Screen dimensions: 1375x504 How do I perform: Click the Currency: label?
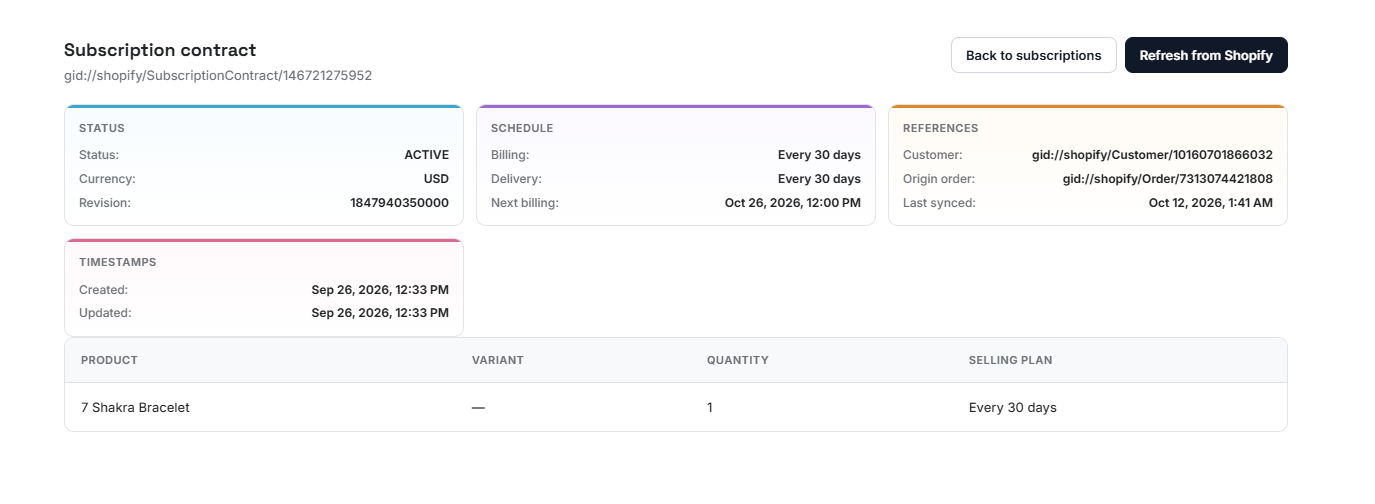(107, 179)
